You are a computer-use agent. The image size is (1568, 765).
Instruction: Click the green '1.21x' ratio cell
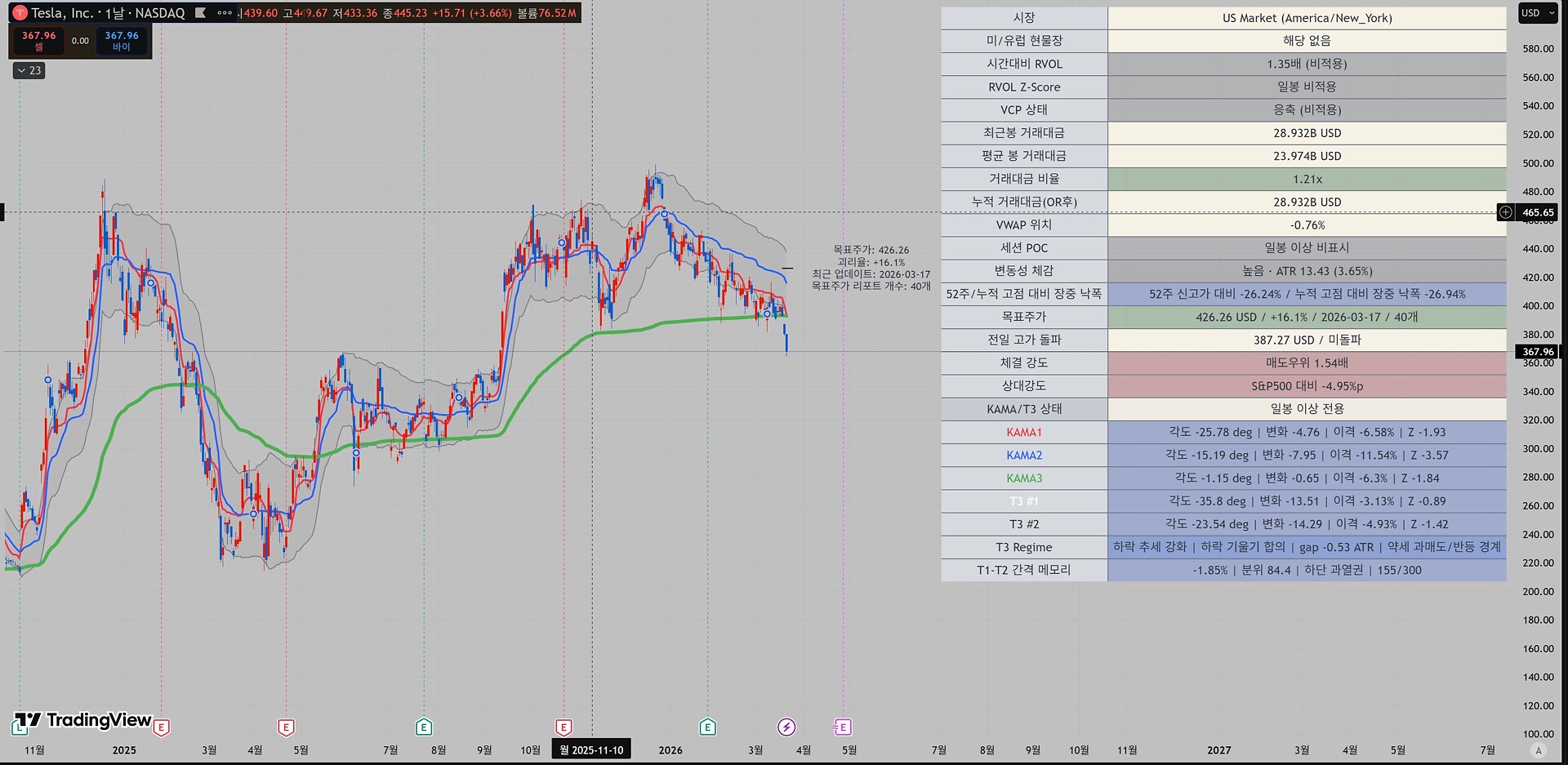click(x=1307, y=179)
